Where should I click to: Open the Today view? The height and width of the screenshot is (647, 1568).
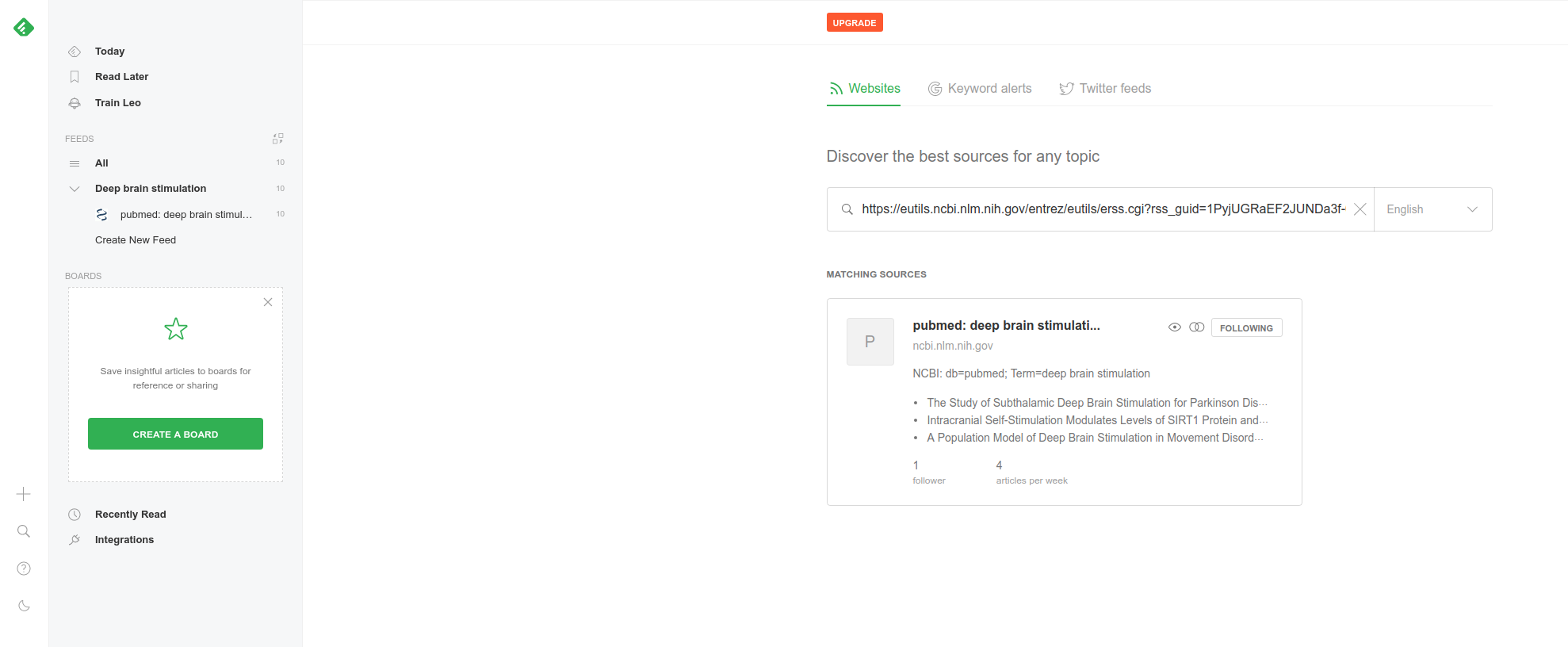[x=109, y=52]
